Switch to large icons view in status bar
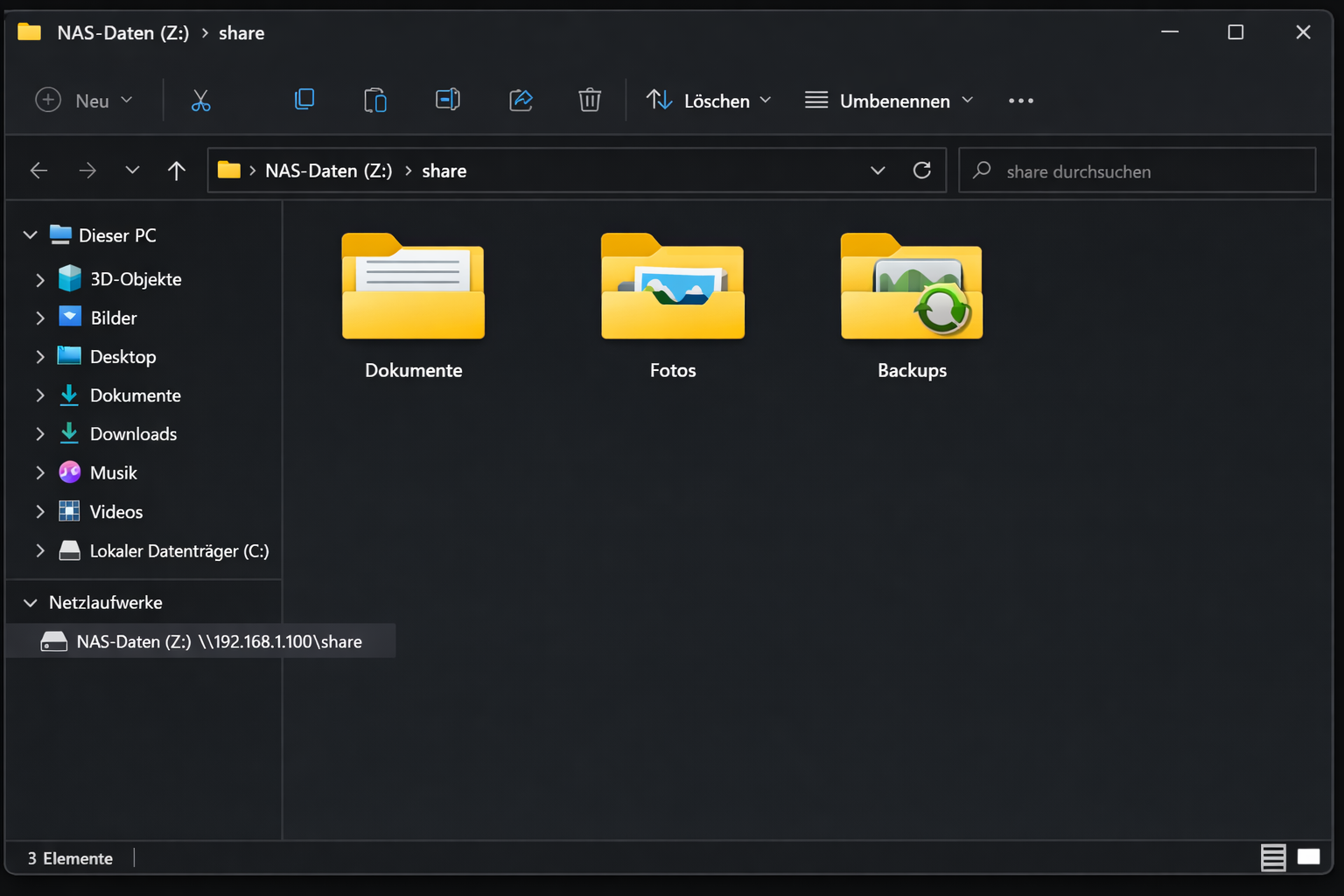Viewport: 1344px width, 896px height. (1308, 857)
